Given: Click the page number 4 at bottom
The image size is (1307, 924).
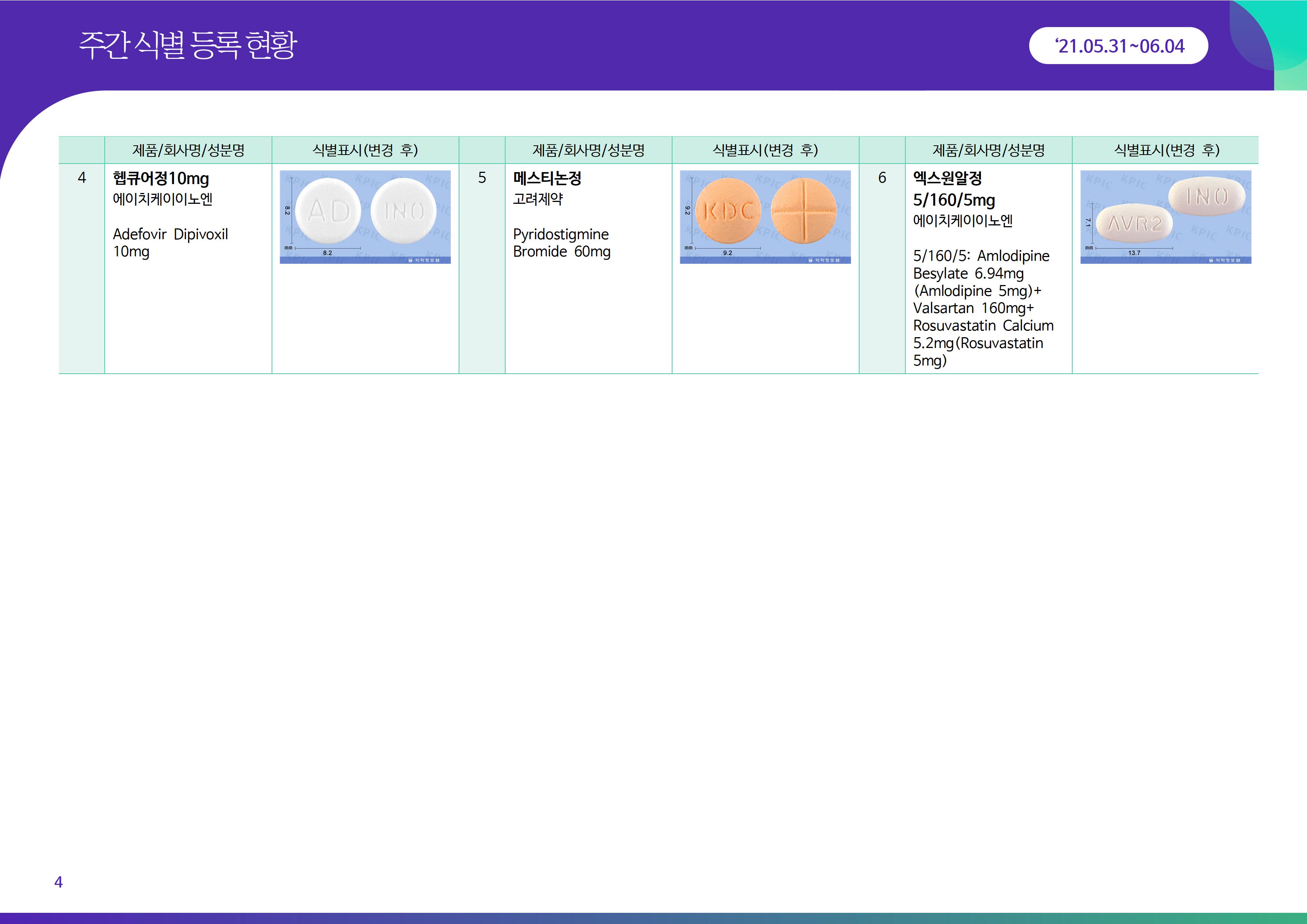Looking at the screenshot, I should (x=58, y=882).
